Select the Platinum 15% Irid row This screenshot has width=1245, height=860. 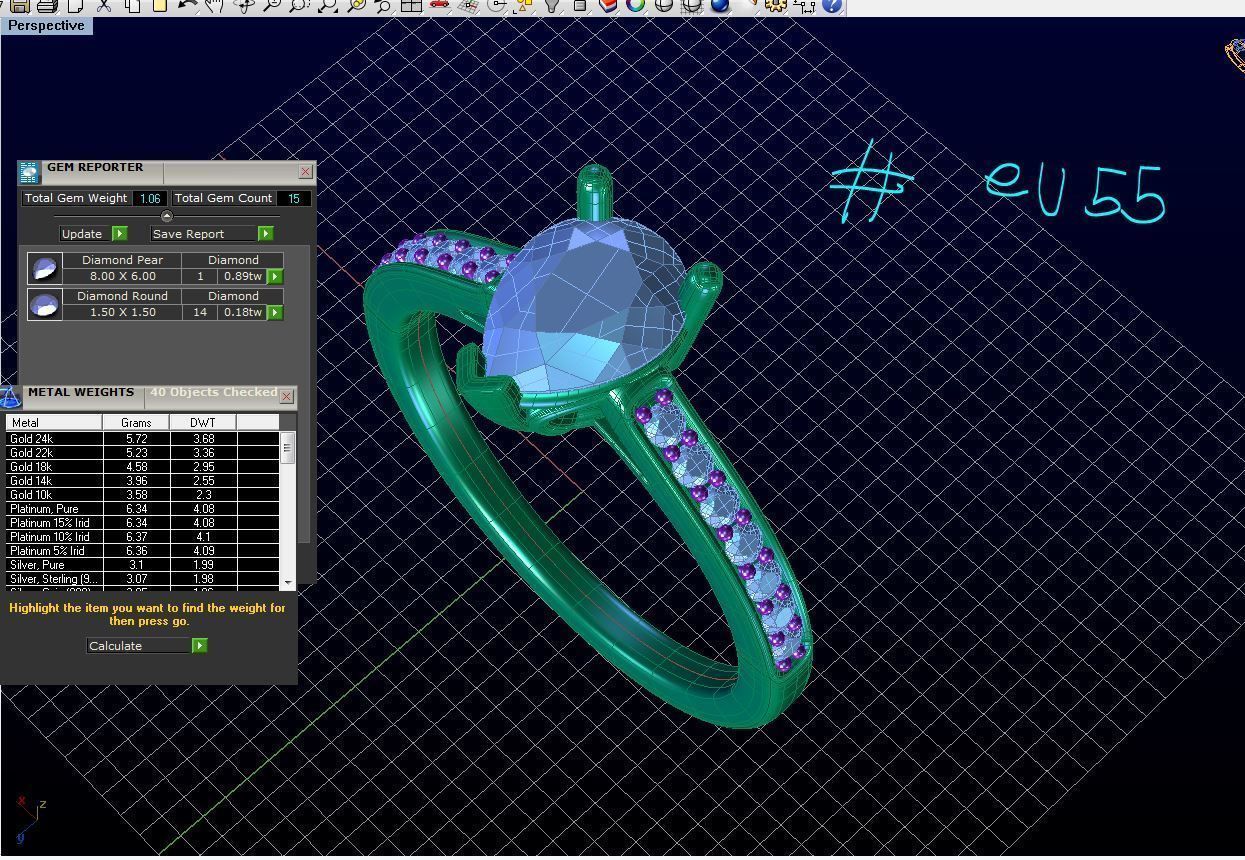tap(142, 523)
